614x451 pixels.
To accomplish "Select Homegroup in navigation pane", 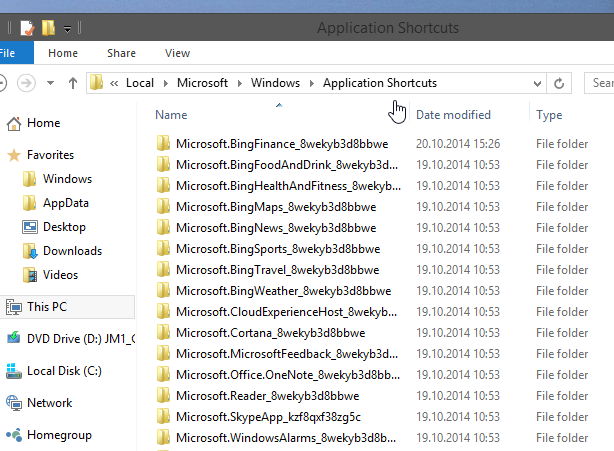I will coord(59,435).
